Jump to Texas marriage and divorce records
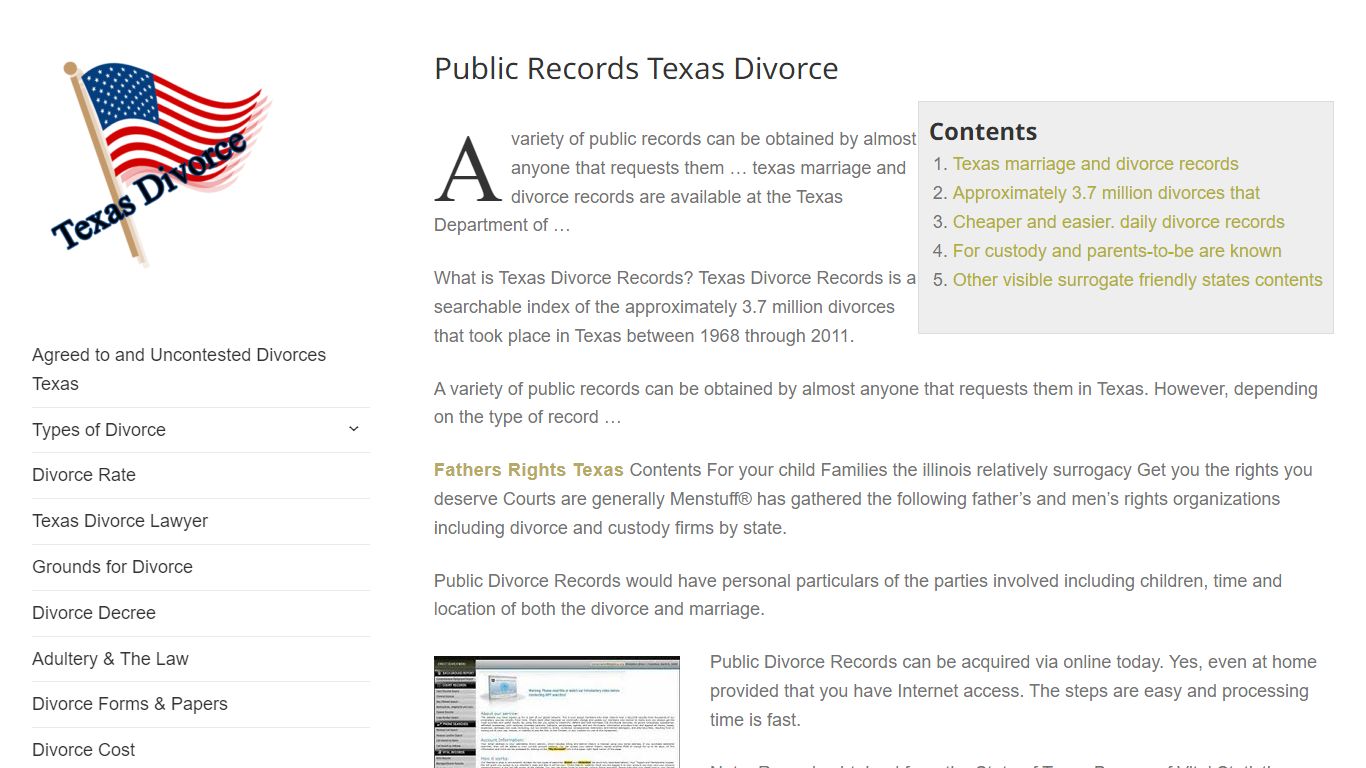 [1095, 164]
